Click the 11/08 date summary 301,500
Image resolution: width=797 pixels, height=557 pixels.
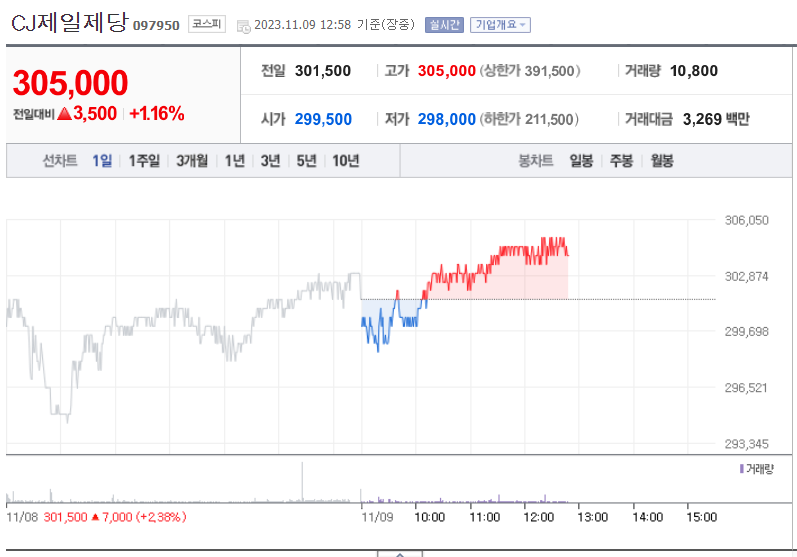point(65,517)
